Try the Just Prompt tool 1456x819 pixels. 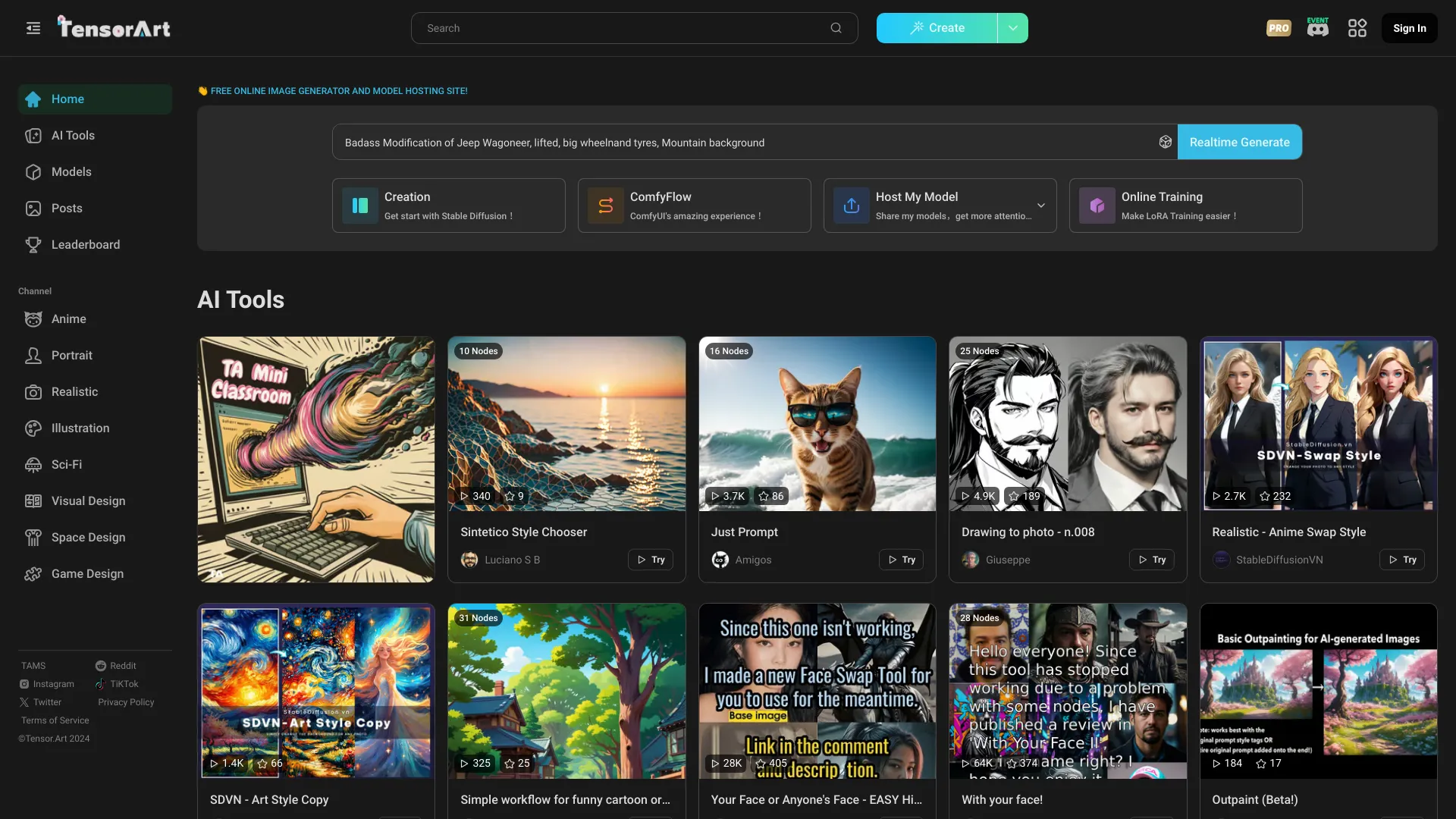pyautogui.click(x=900, y=560)
